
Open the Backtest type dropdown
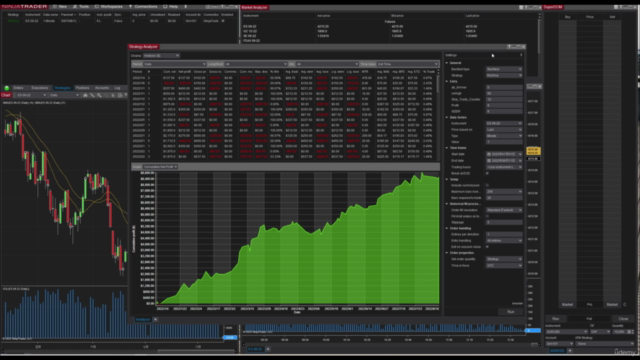pyautogui.click(x=504, y=69)
